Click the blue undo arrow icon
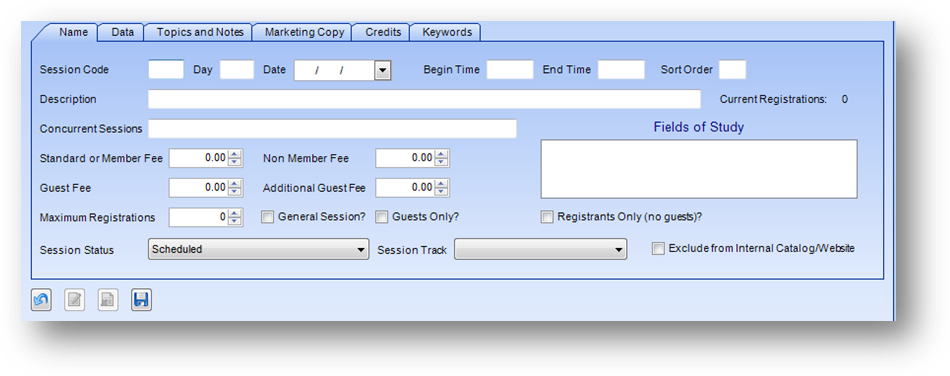Image resolution: width=950 pixels, height=376 pixels. (x=41, y=300)
